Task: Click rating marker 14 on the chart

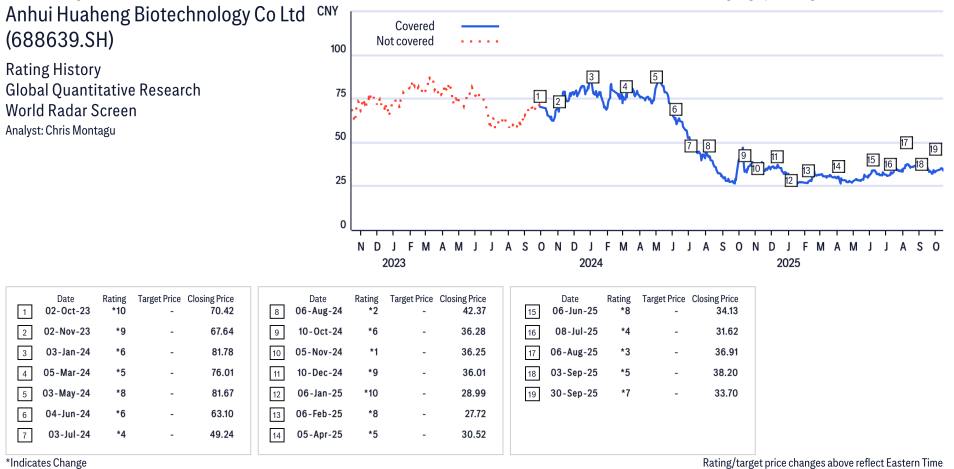Action: tap(838, 166)
